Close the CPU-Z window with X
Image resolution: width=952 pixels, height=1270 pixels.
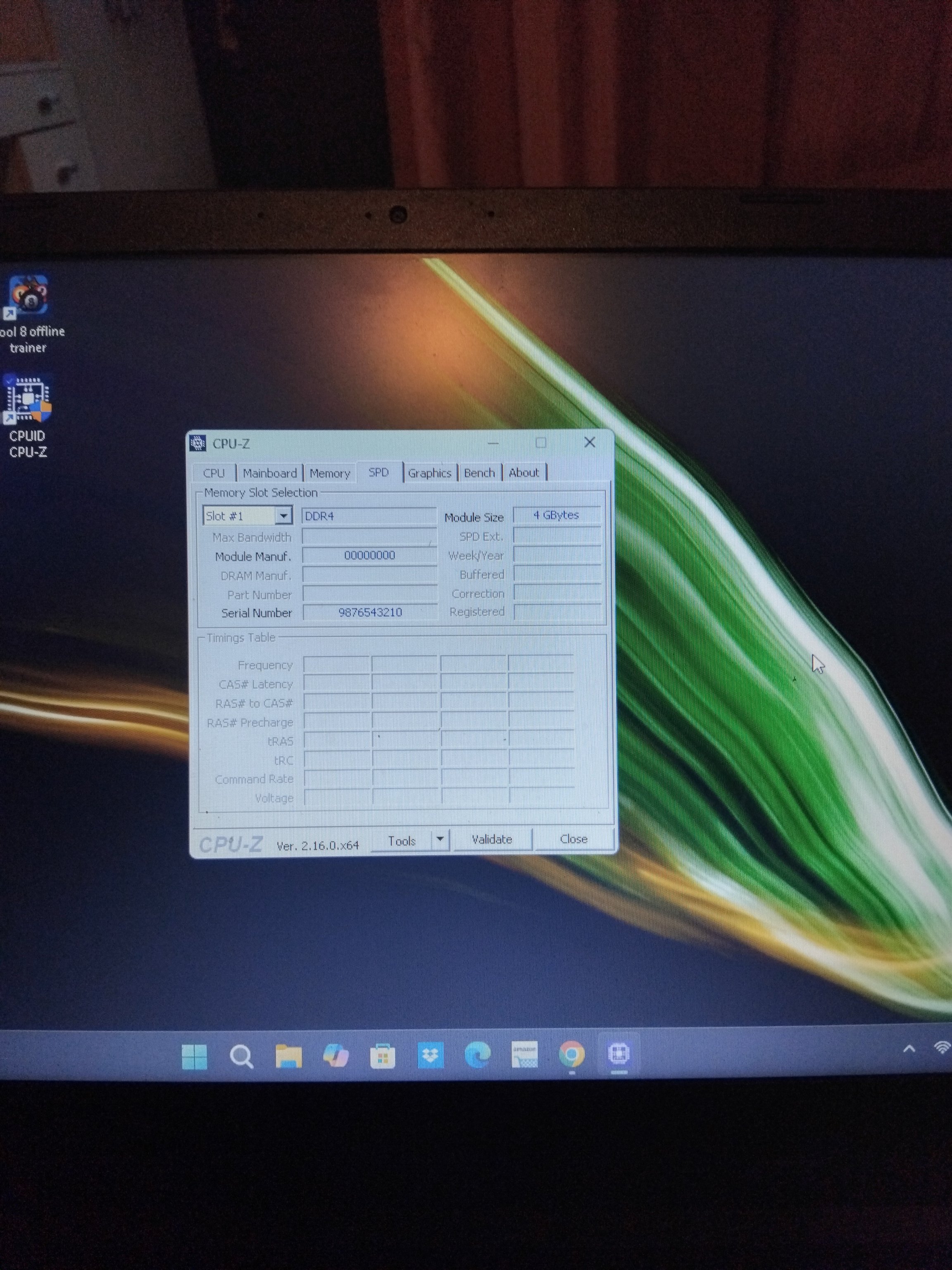point(590,442)
